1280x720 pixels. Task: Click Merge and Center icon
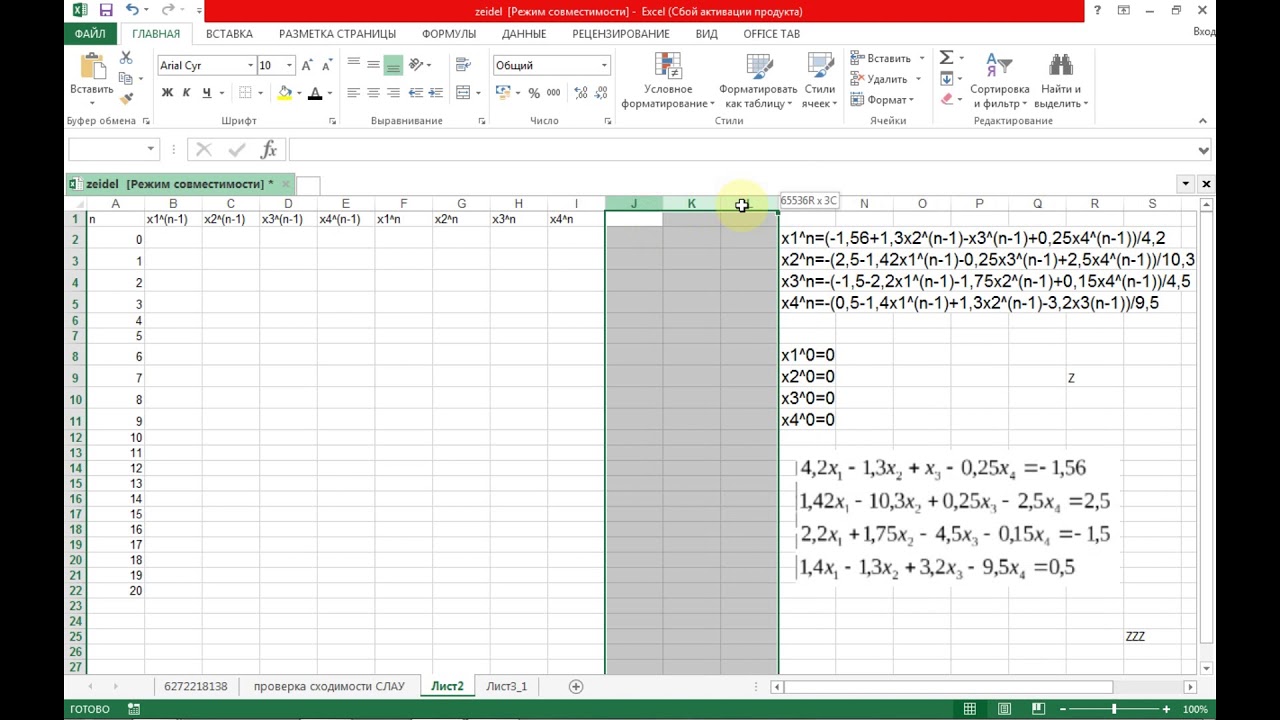point(463,93)
